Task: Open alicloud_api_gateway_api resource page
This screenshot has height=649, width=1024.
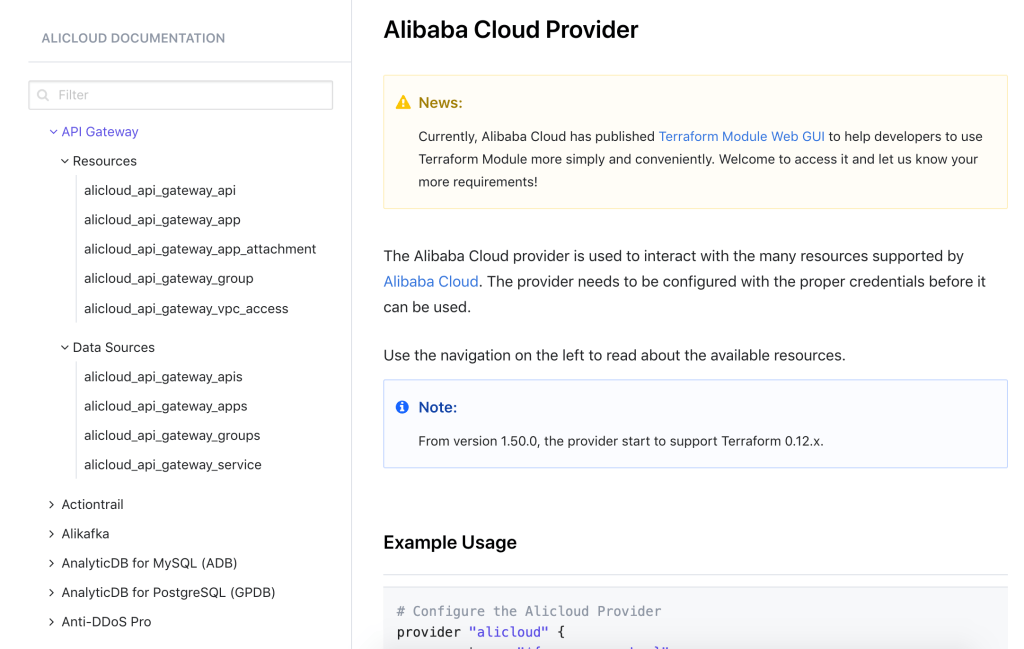Action: coord(160,190)
